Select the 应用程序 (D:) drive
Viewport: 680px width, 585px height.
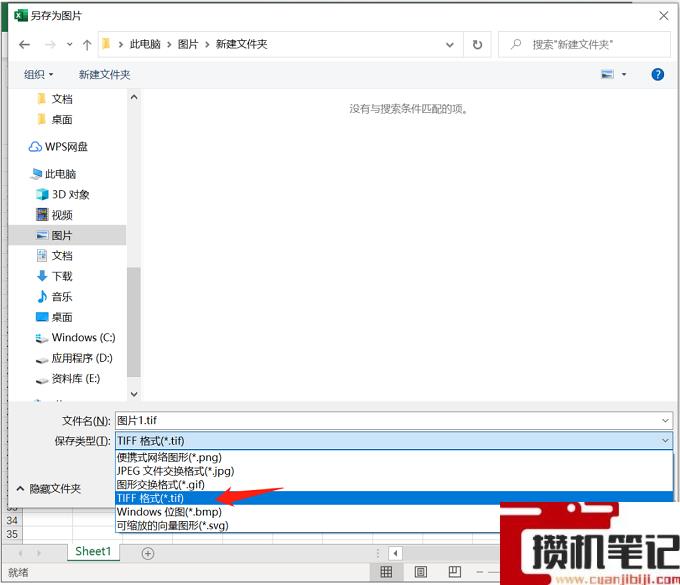coord(74,358)
